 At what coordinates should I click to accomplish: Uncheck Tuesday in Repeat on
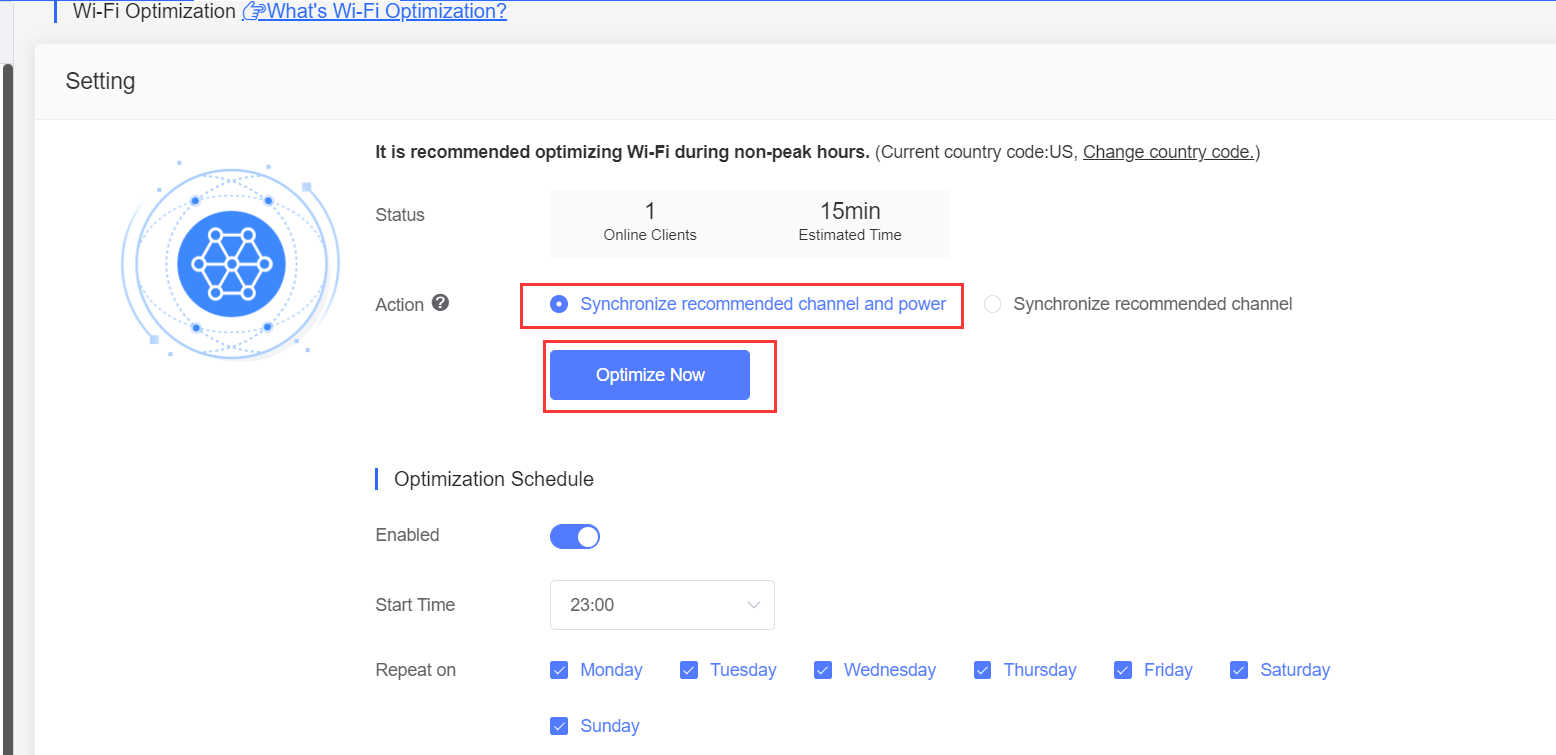(x=689, y=670)
